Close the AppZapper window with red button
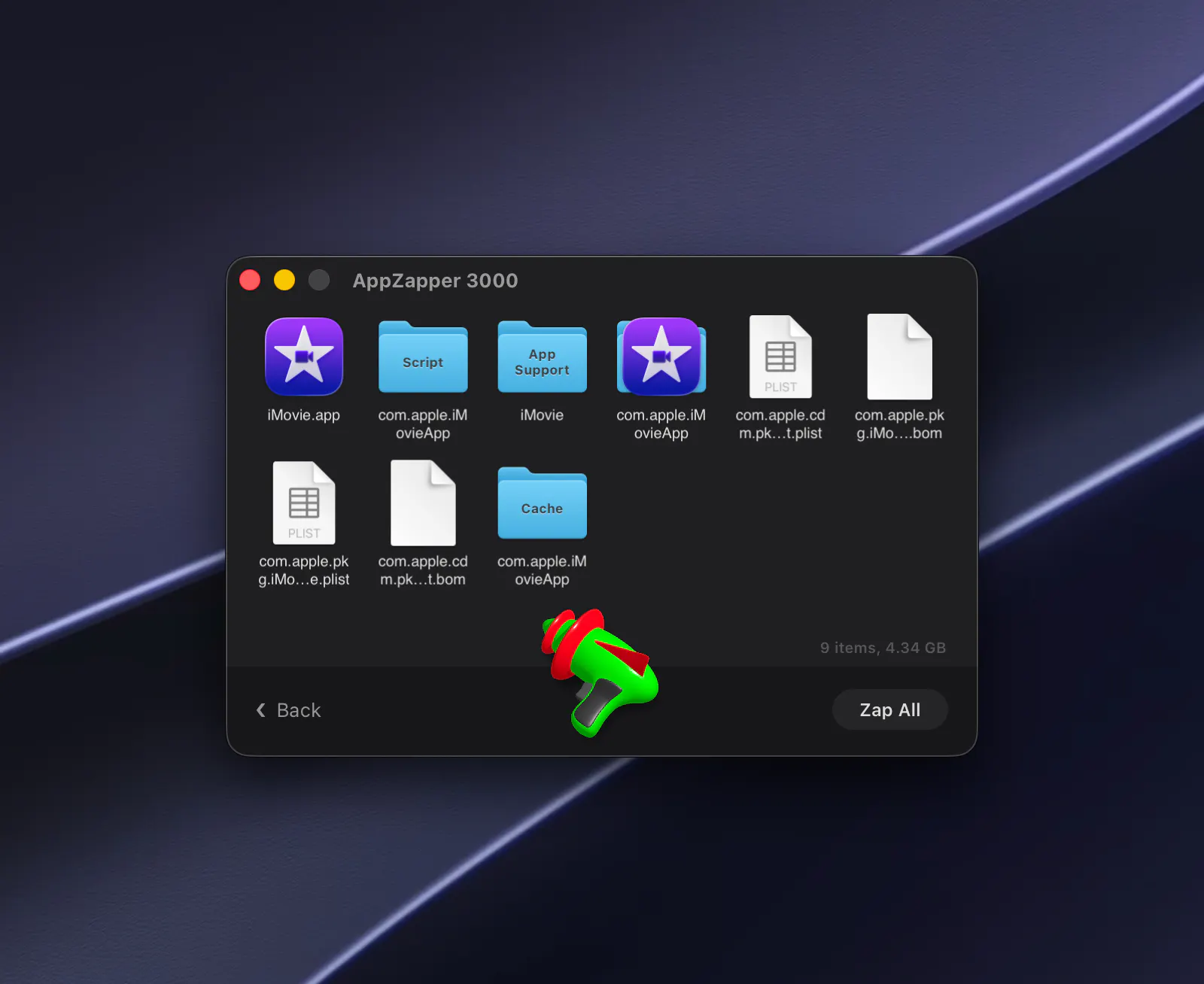This screenshot has width=1204, height=984. [250, 280]
